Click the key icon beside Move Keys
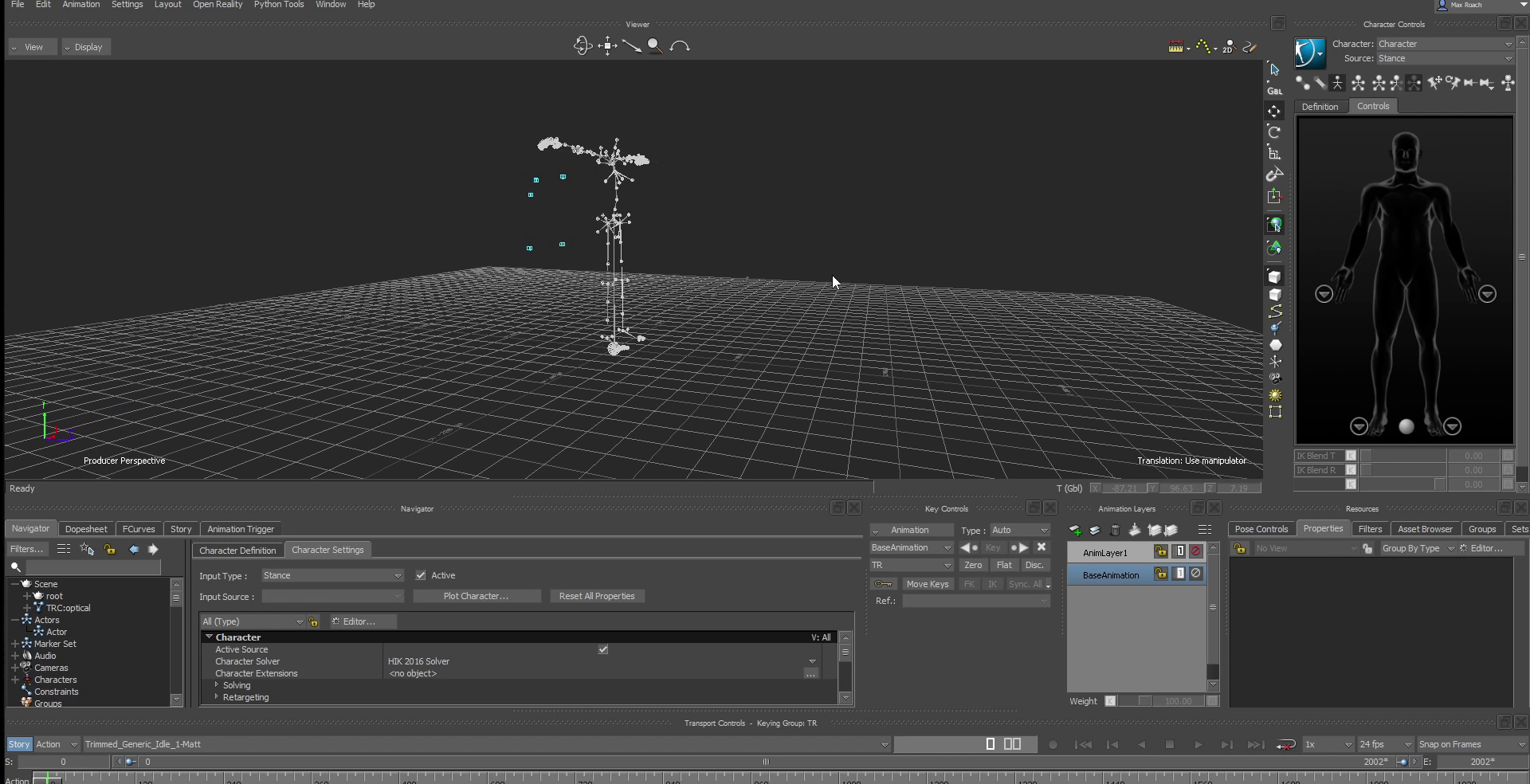 click(x=883, y=584)
